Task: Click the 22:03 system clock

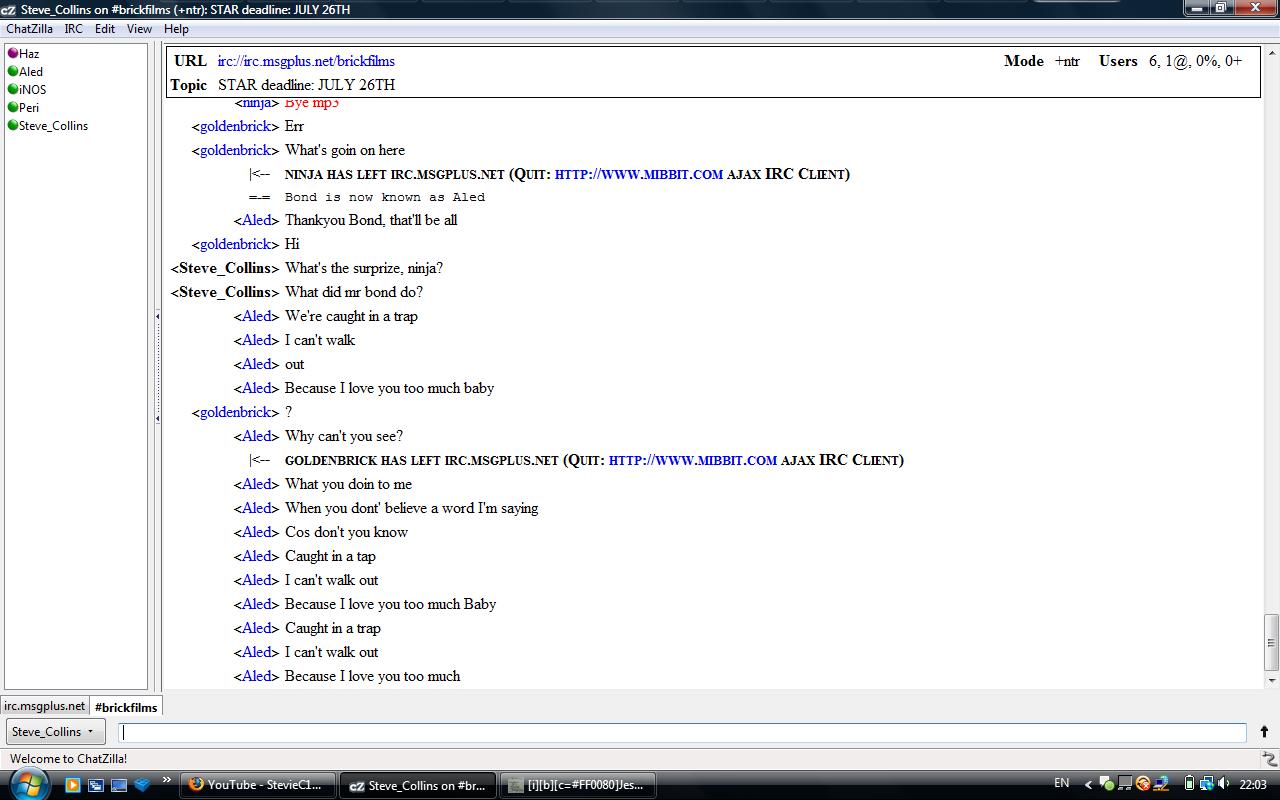Action: tap(1253, 784)
